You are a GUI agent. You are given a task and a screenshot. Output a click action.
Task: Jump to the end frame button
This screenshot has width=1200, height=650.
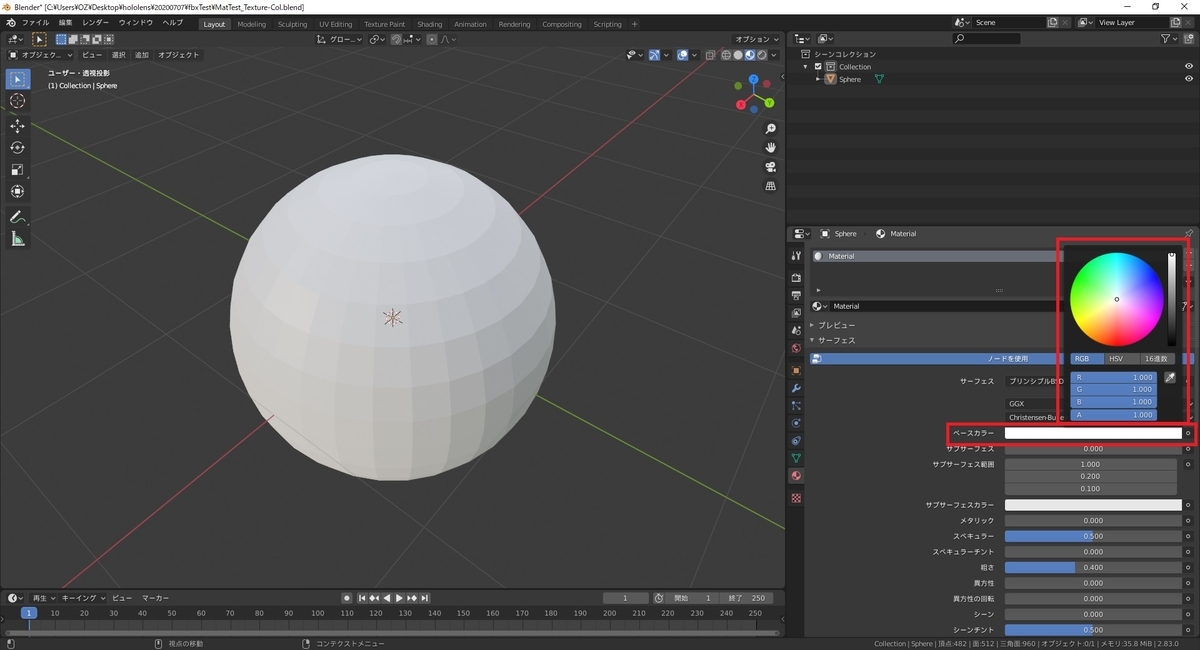click(425, 598)
